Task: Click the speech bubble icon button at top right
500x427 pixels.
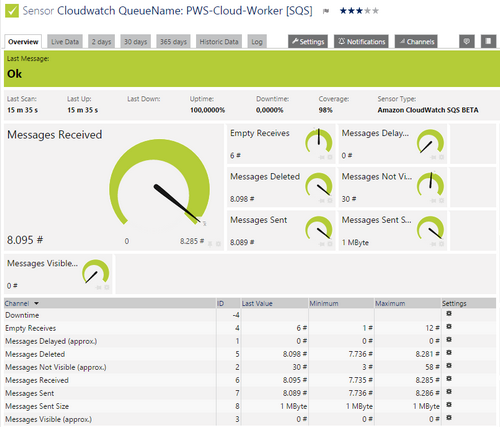Action: [467, 41]
